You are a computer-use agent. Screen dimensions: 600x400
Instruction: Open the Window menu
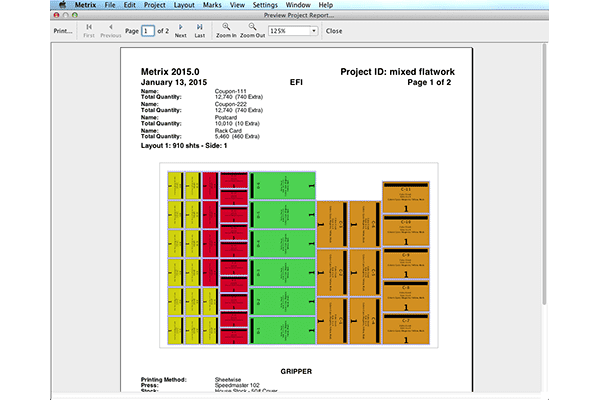click(298, 5)
